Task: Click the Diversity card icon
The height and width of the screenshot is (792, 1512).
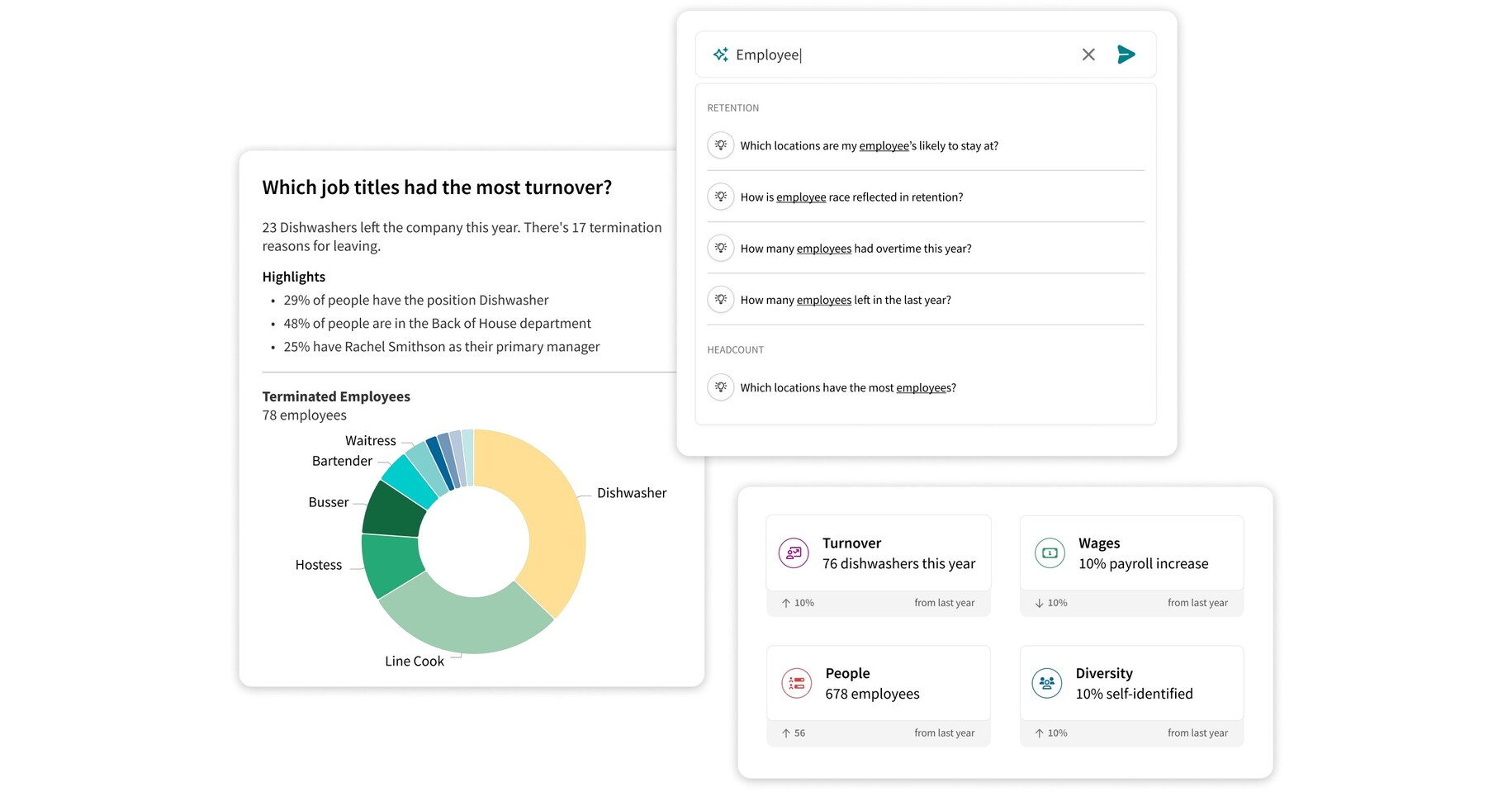Action: (x=1046, y=683)
